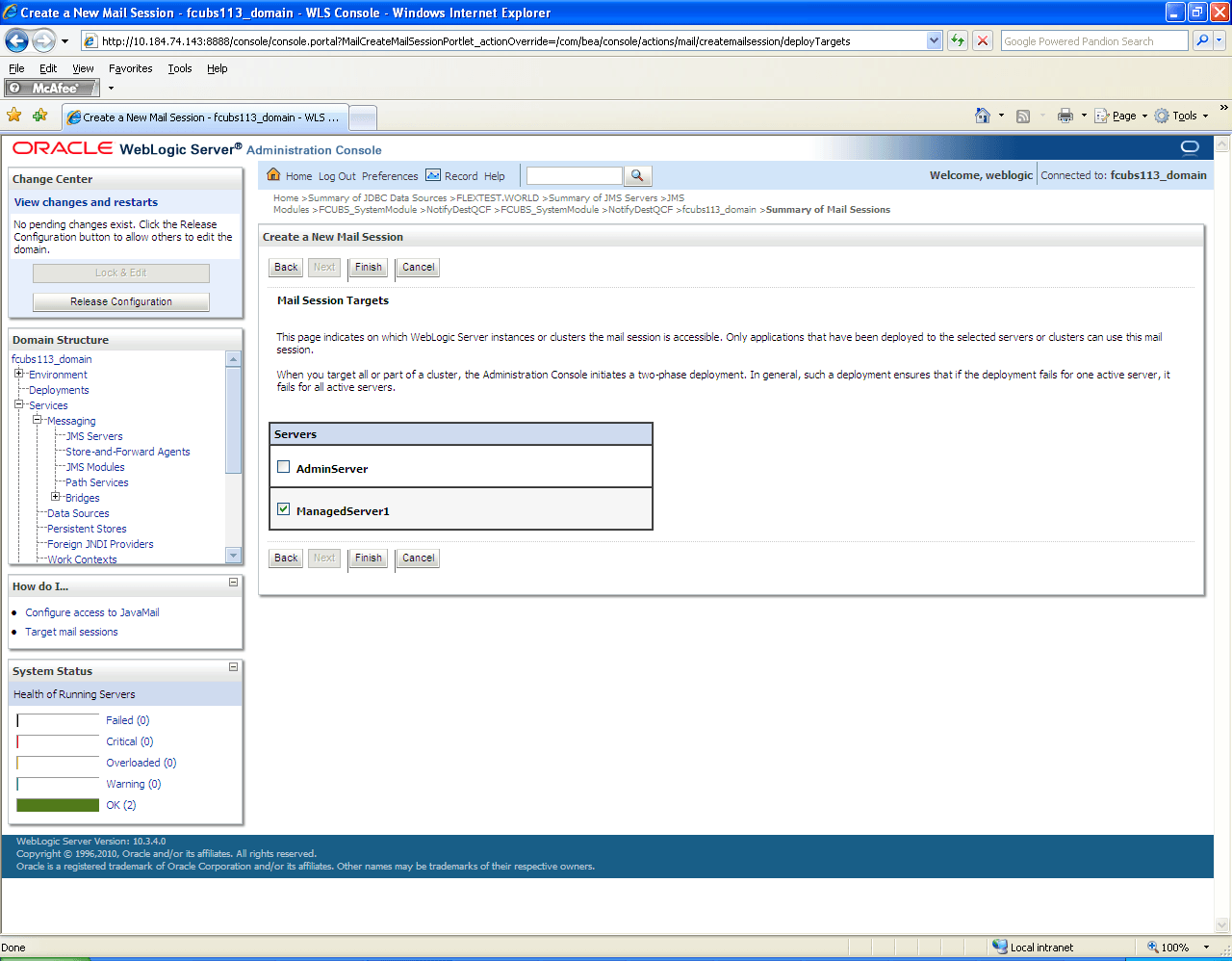Image resolution: width=1232 pixels, height=961 pixels.
Task: Click the Print icon
Action: (1065, 116)
